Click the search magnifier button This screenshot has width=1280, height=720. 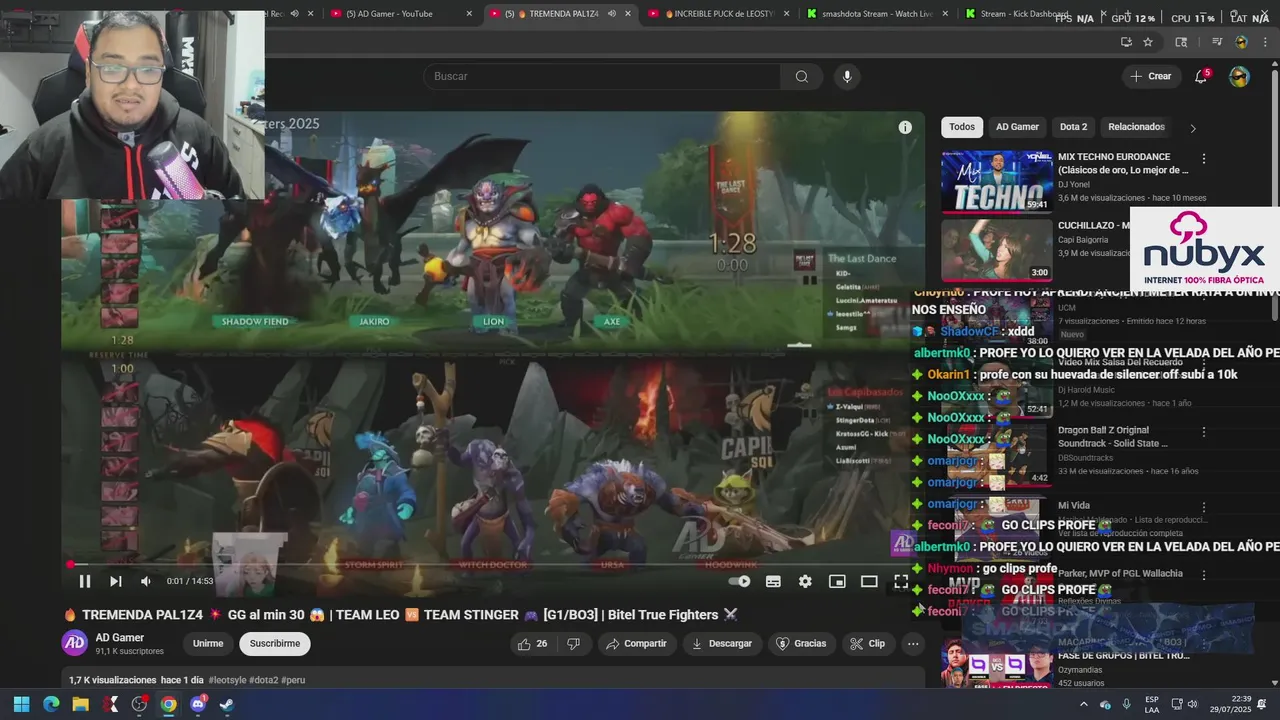coord(802,76)
